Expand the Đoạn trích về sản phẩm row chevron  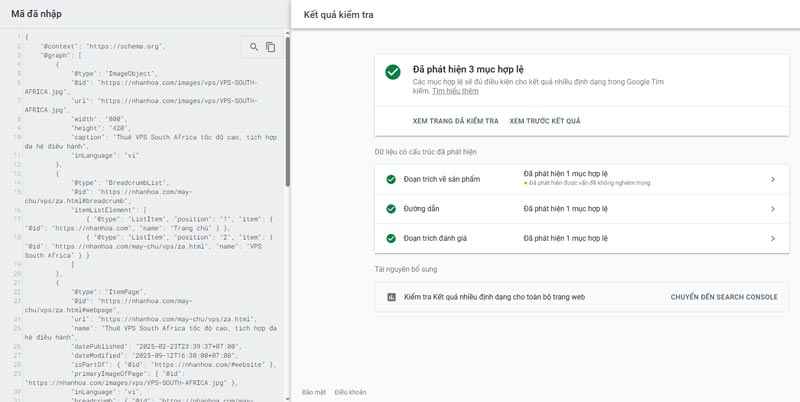[x=773, y=180]
